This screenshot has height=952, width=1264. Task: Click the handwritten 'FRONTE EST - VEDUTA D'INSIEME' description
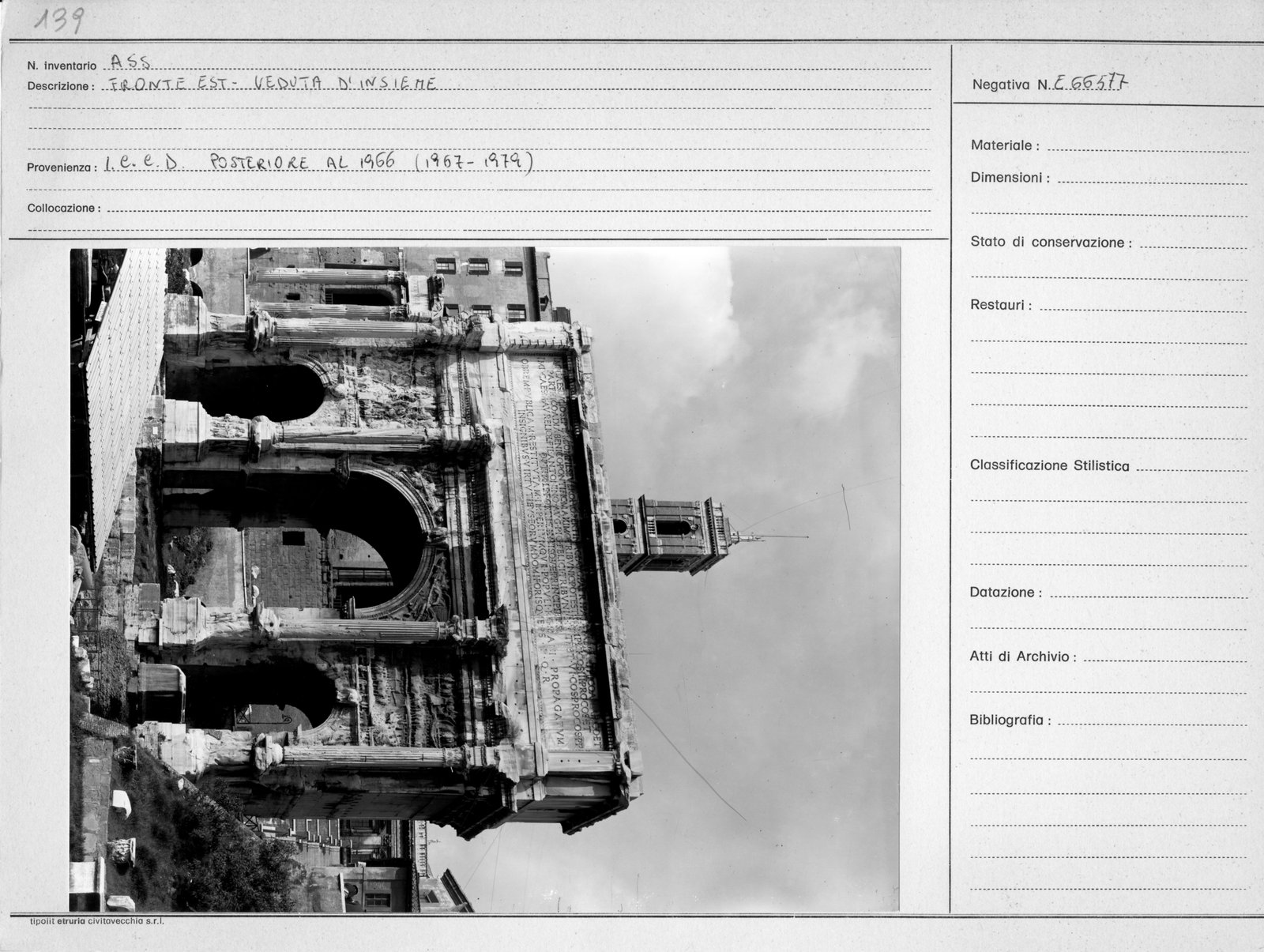tap(273, 84)
